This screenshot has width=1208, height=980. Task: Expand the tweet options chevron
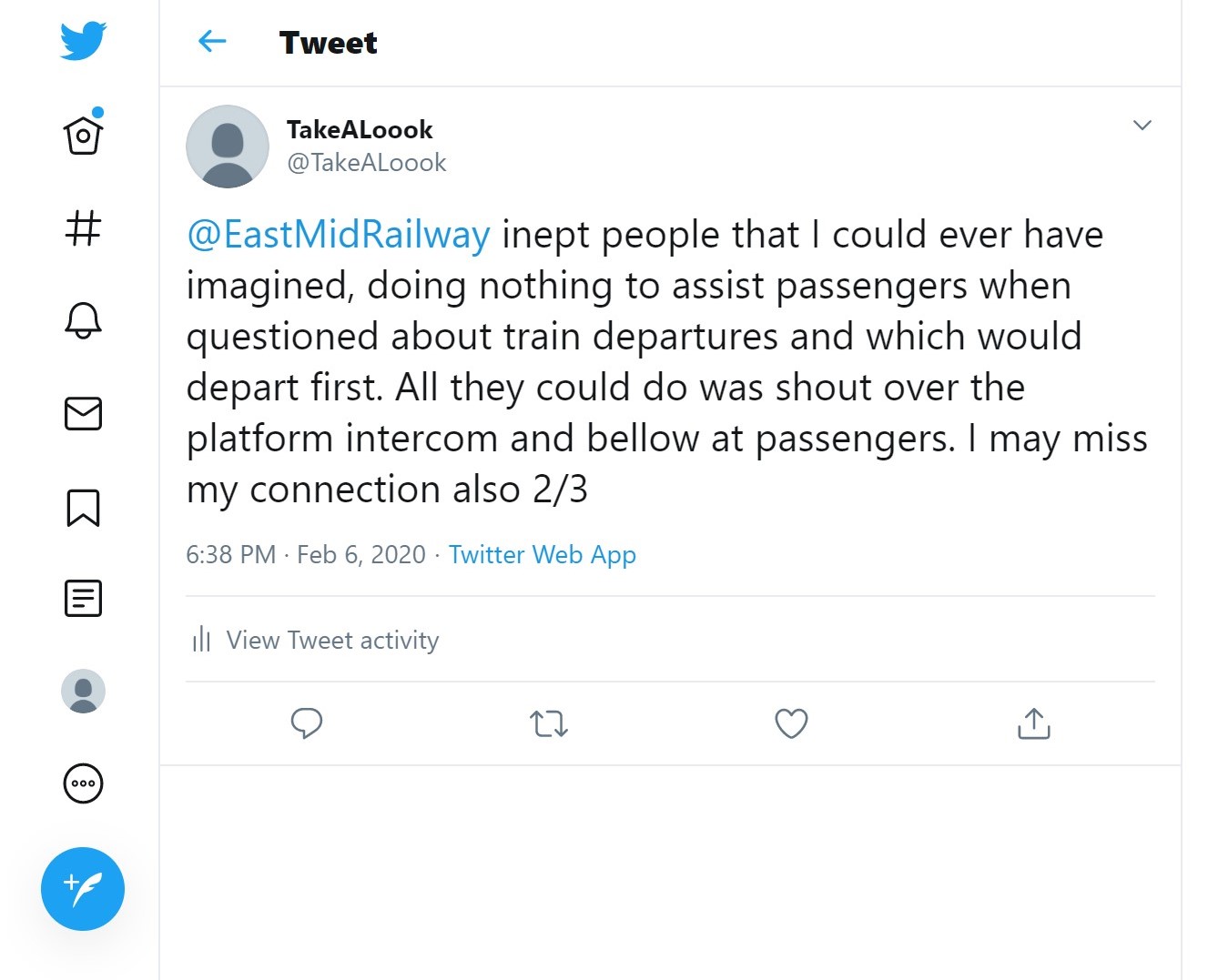point(1142,125)
